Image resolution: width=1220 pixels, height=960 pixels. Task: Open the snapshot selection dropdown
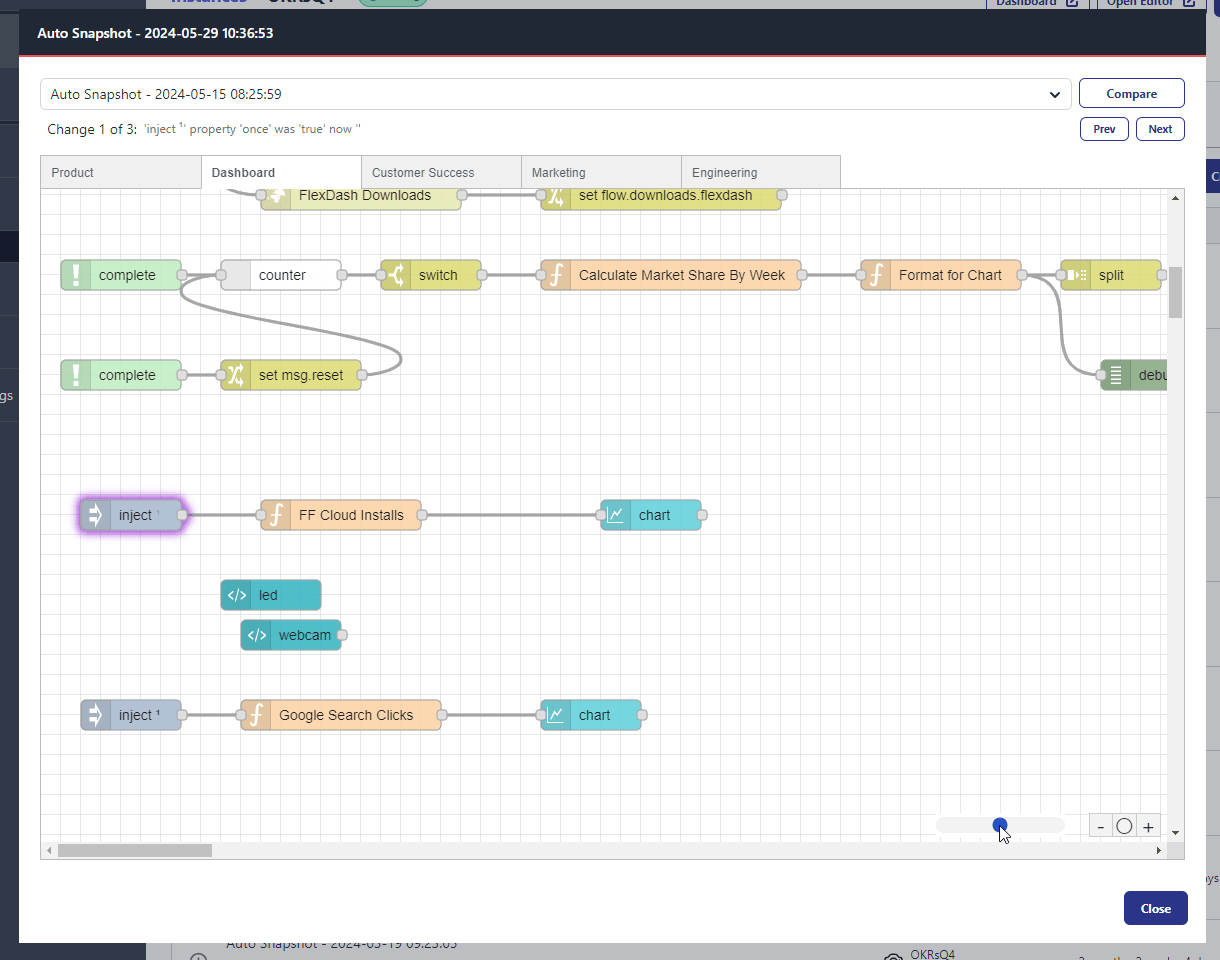(x=1054, y=93)
